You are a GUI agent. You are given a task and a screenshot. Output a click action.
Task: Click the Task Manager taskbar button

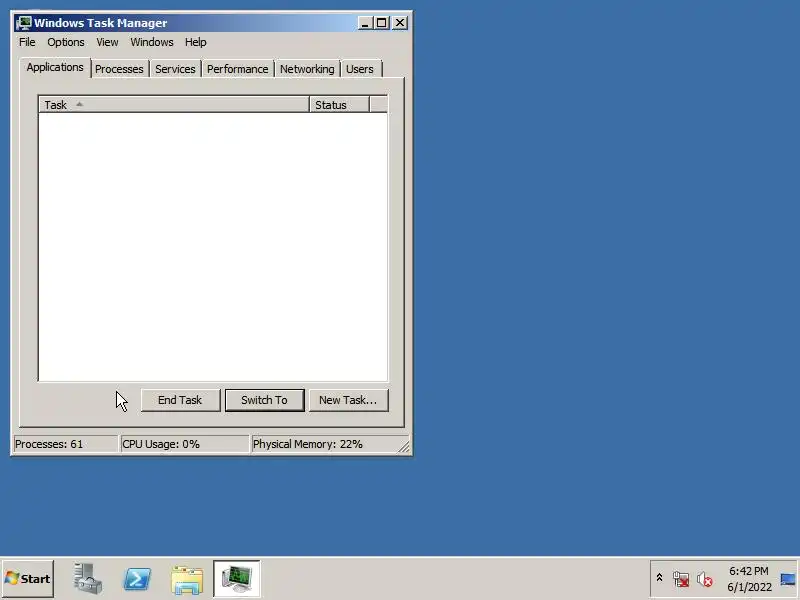[237, 579]
